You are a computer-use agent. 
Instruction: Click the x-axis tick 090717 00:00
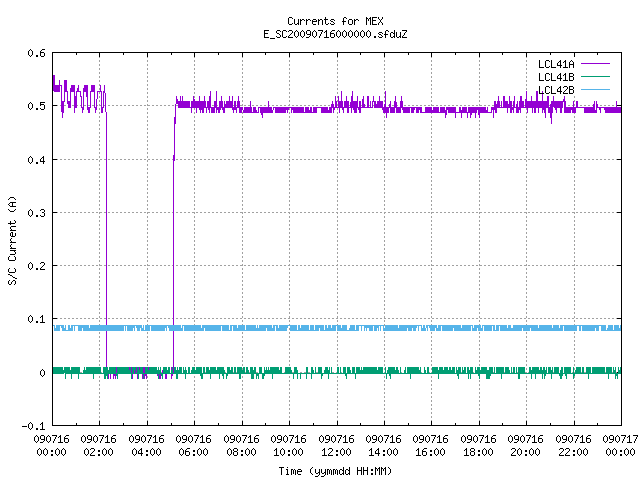pyautogui.click(x=620, y=446)
